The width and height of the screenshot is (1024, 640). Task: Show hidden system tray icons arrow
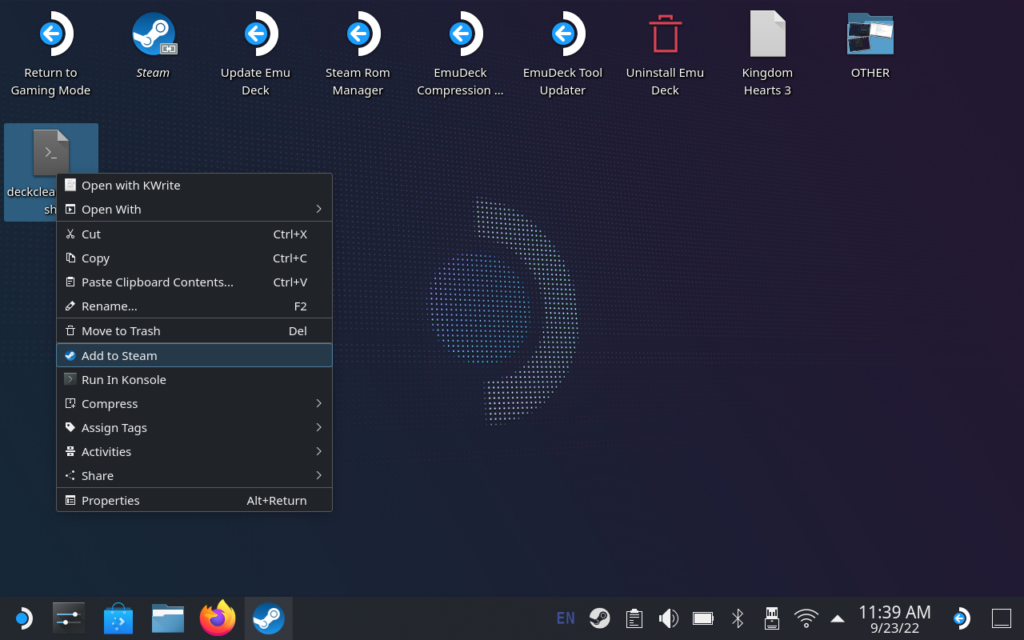pos(837,618)
